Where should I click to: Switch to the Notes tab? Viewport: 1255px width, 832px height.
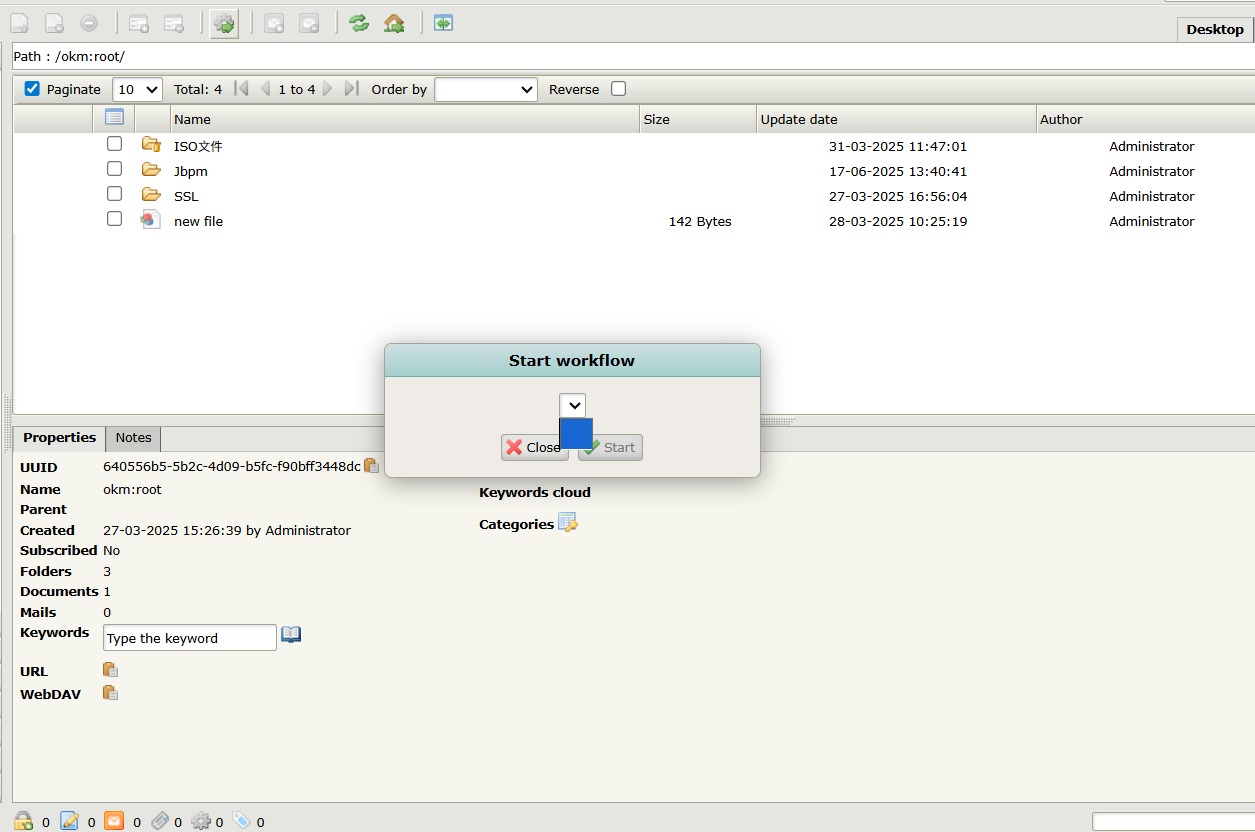(133, 438)
